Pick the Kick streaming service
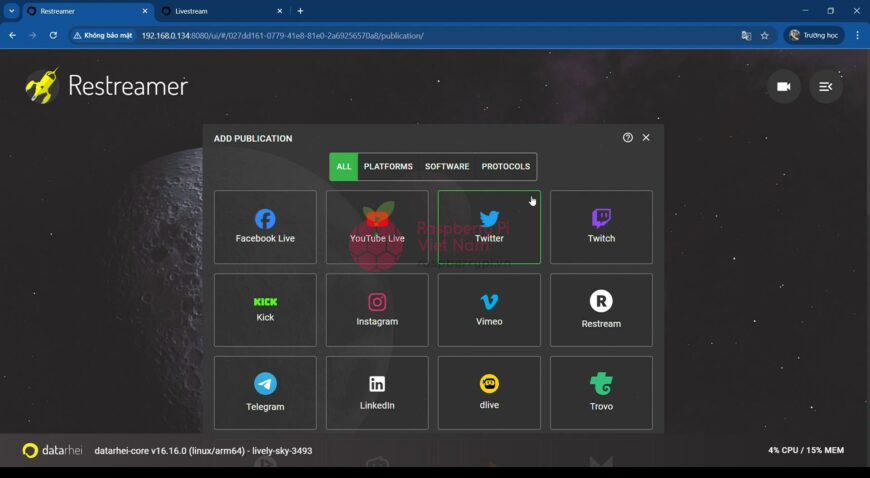 click(265, 310)
